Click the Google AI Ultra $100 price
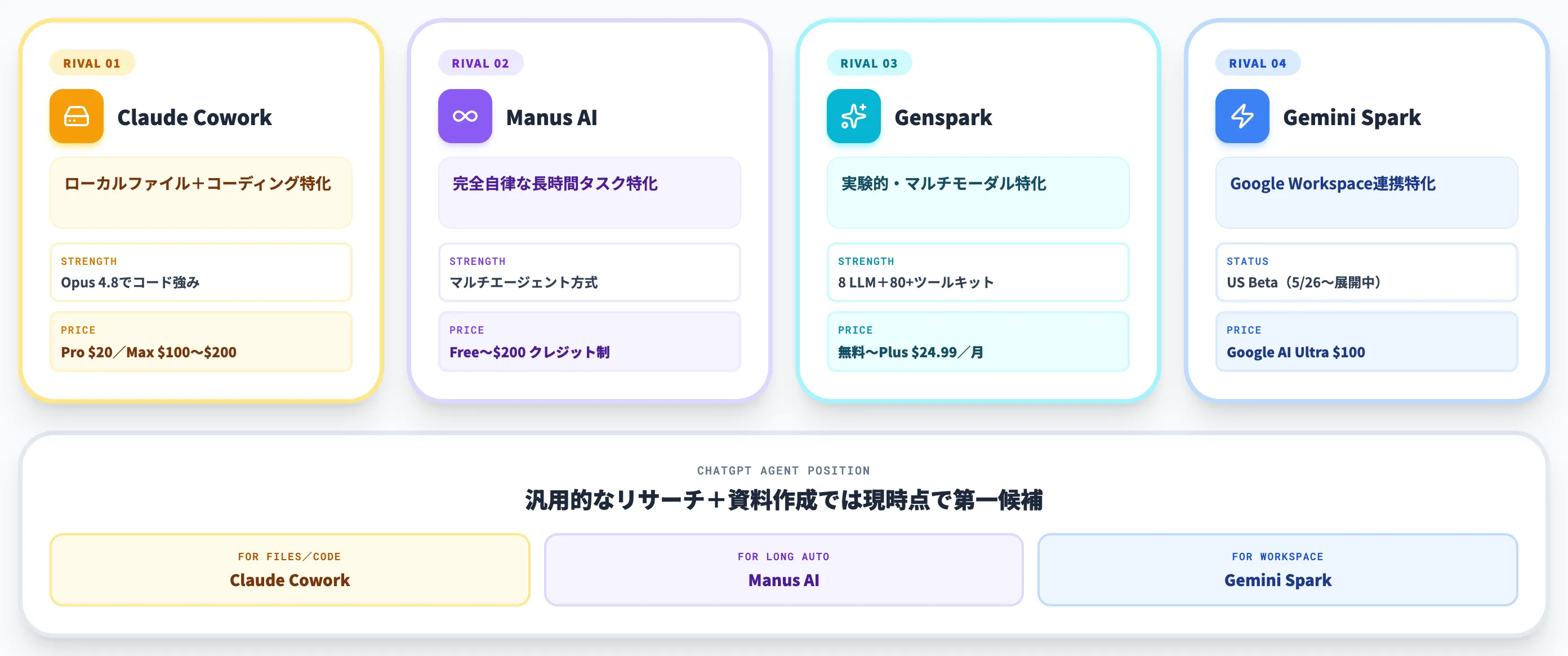Viewport: 1568px width, 656px height. (1295, 352)
